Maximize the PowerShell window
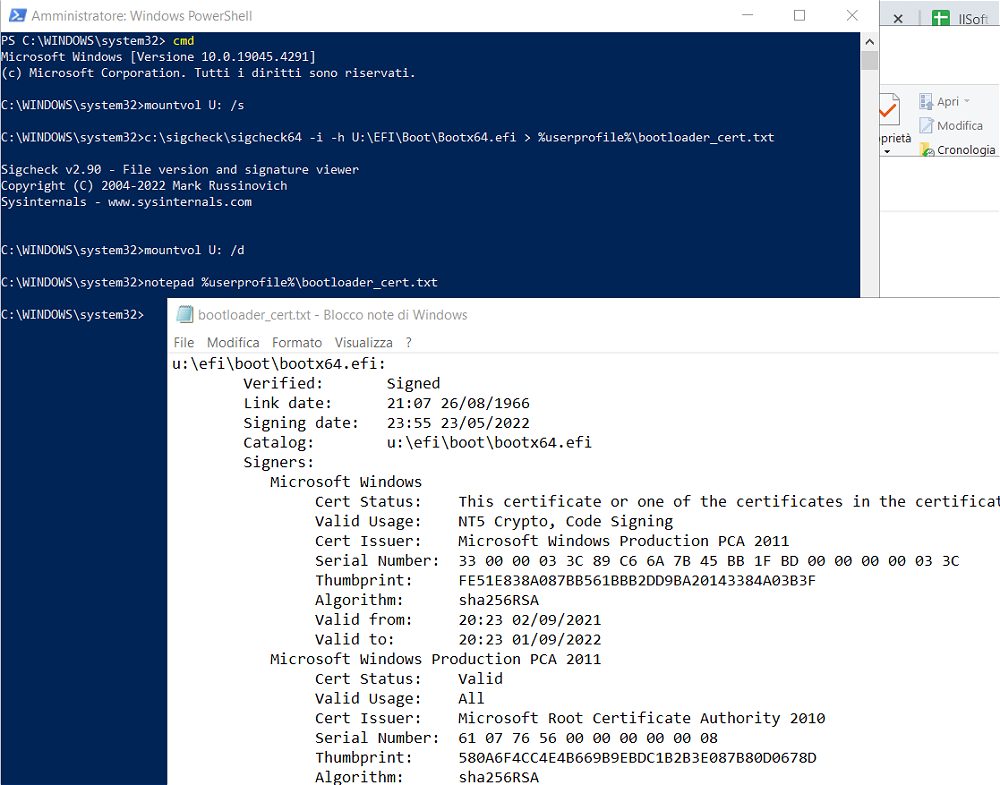This screenshot has height=785, width=1000. 799,16
